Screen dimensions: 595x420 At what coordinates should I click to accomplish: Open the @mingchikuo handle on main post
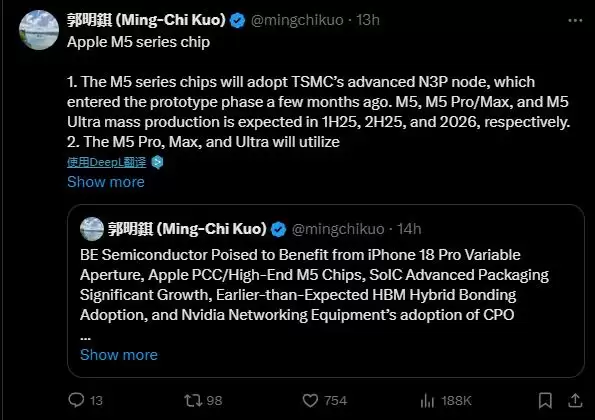(x=297, y=20)
